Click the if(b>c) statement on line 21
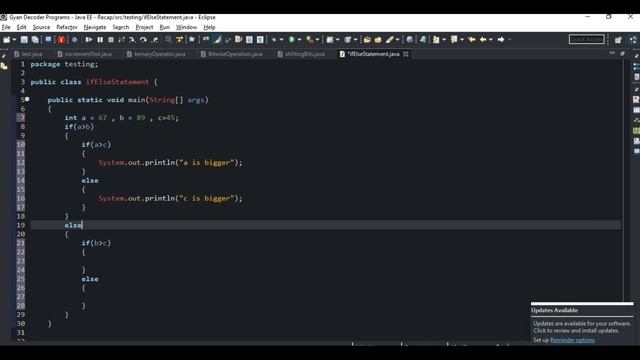Screen dimensions: 640x360 96,243
